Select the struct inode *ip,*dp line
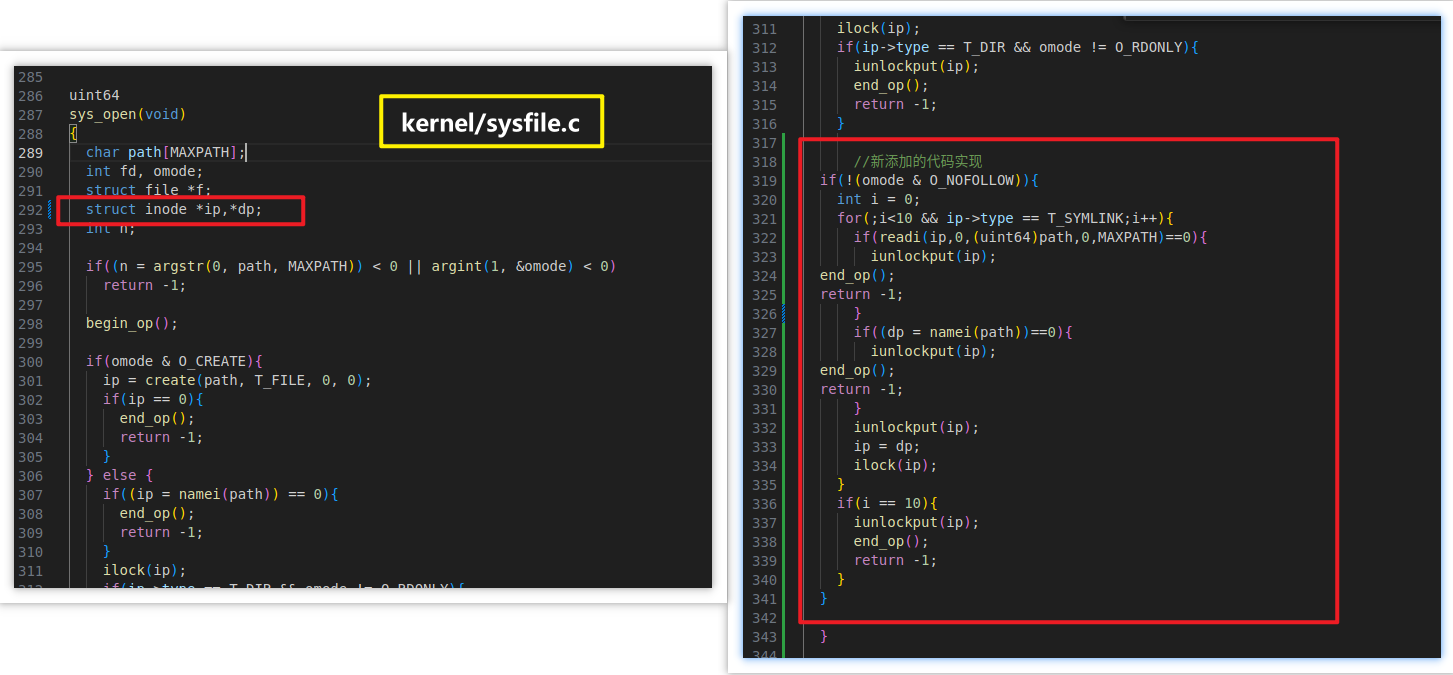Screen dimensions: 1453x675 (x=174, y=210)
